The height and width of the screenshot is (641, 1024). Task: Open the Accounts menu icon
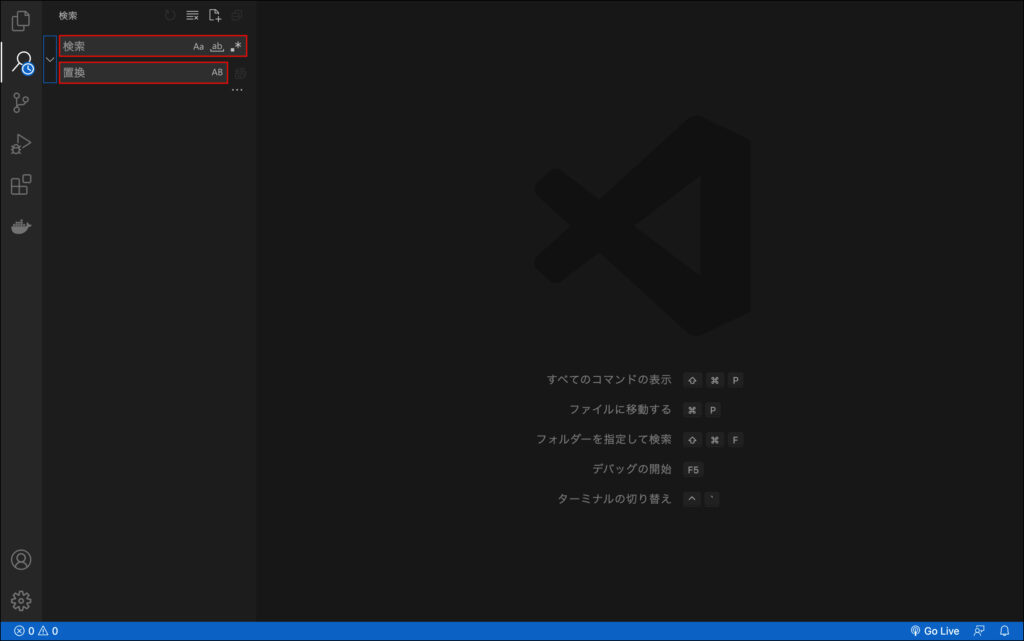[x=21, y=560]
